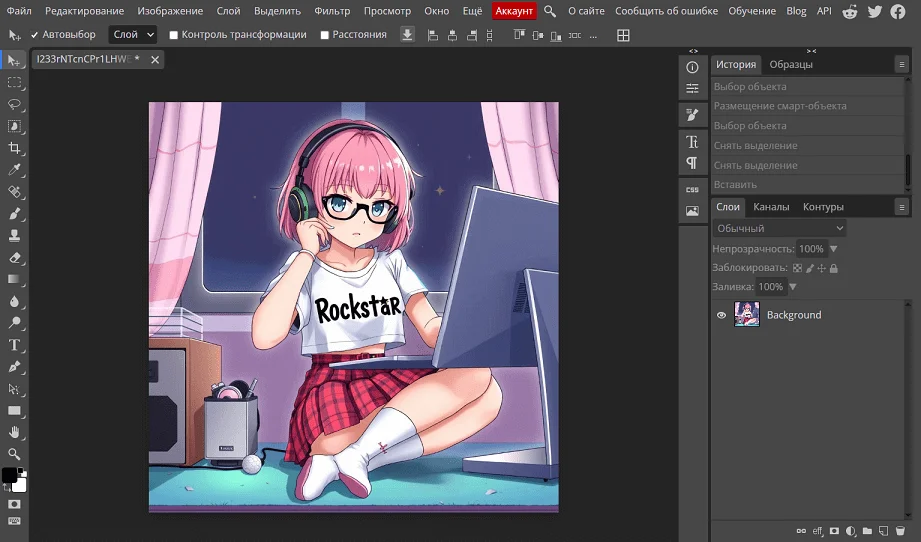
Task: Delete layer using the trash icon
Action: click(x=900, y=531)
